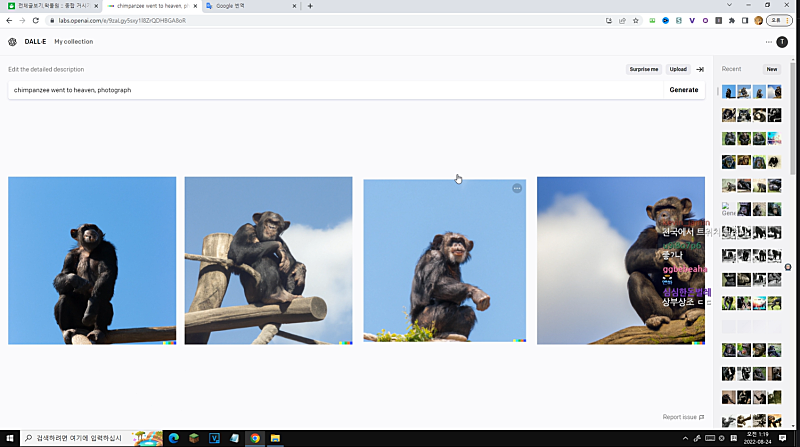The image size is (800, 447).
Task: Toggle the browser side panel icon
Action: [745, 20]
